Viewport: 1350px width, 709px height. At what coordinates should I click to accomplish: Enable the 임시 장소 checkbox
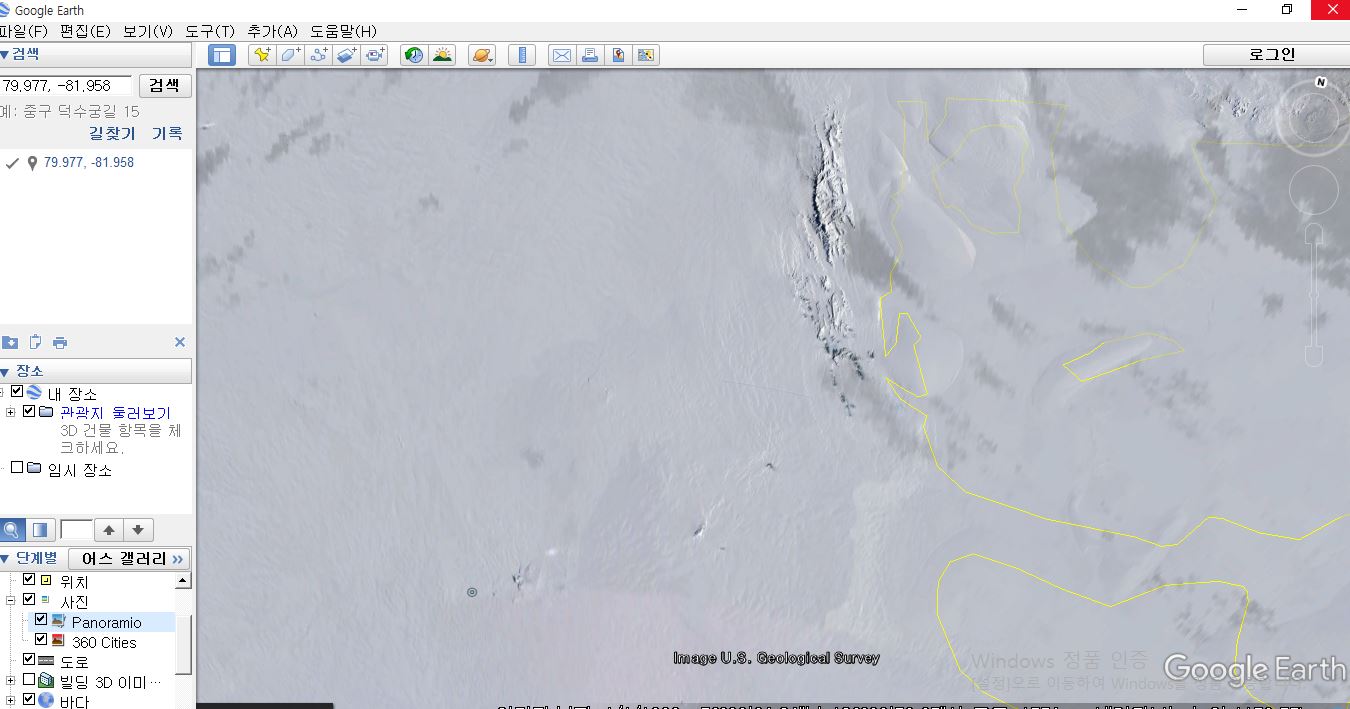click(x=17, y=468)
